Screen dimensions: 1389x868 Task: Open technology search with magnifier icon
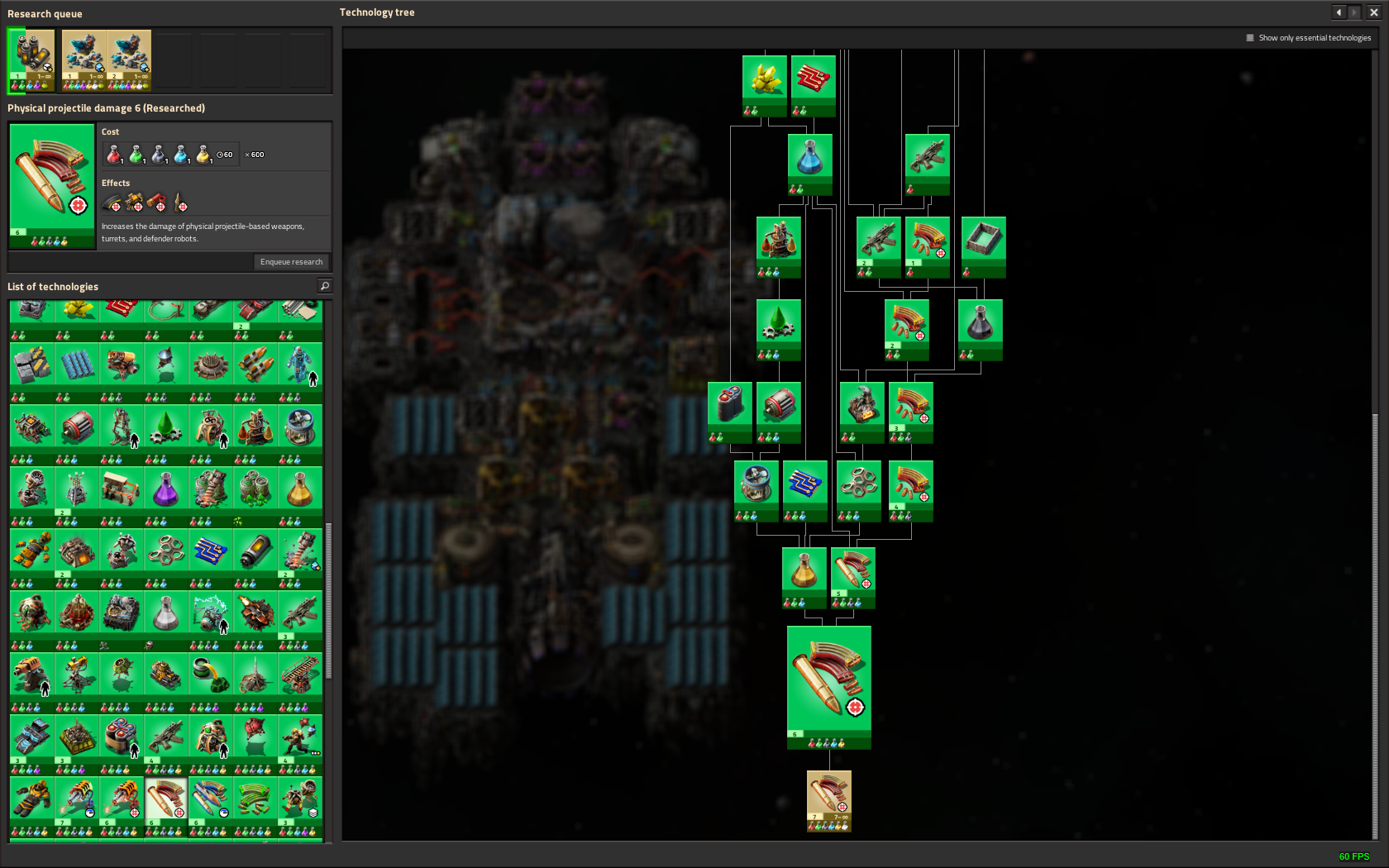(325, 286)
